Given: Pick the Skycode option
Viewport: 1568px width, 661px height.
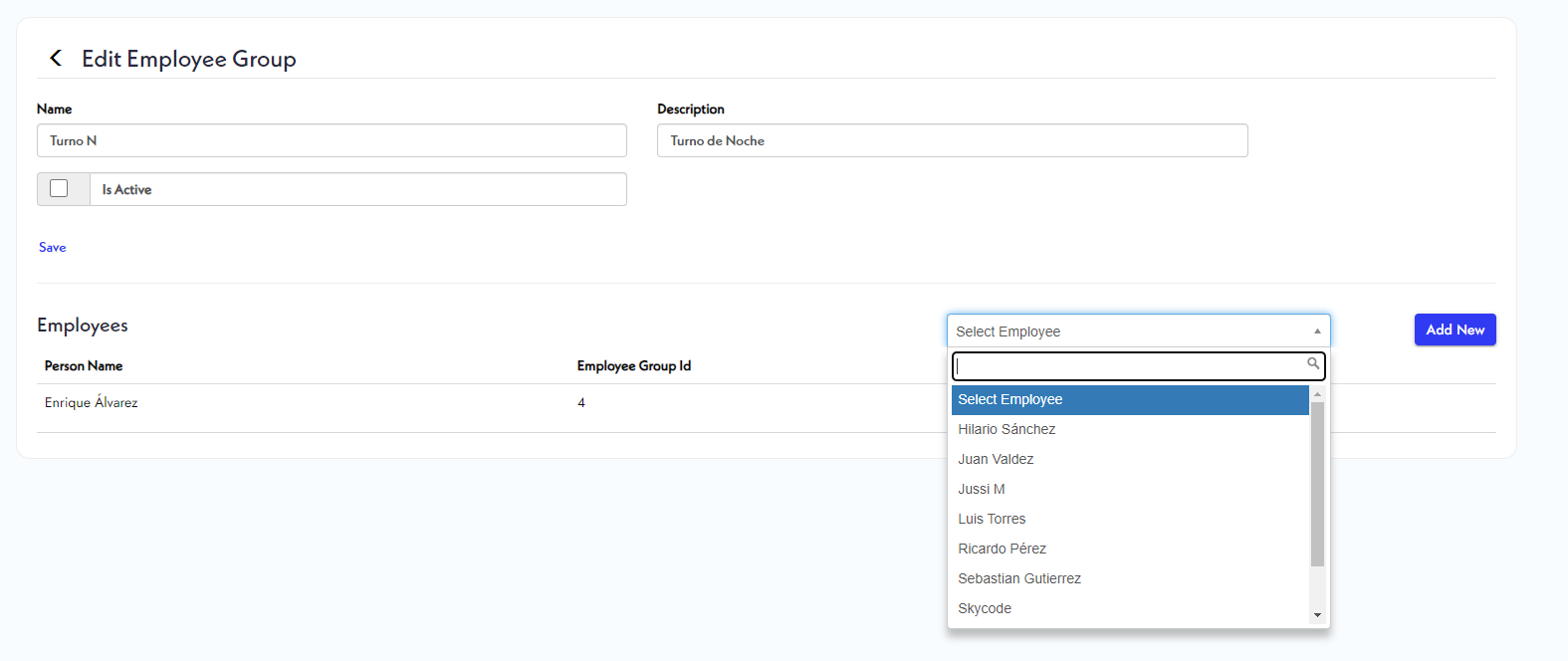Looking at the screenshot, I should [985, 608].
